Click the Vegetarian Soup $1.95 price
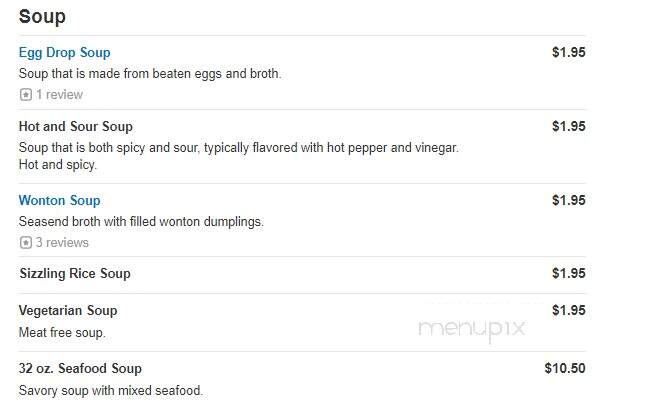Viewport: 651px width, 411px height. tap(568, 310)
